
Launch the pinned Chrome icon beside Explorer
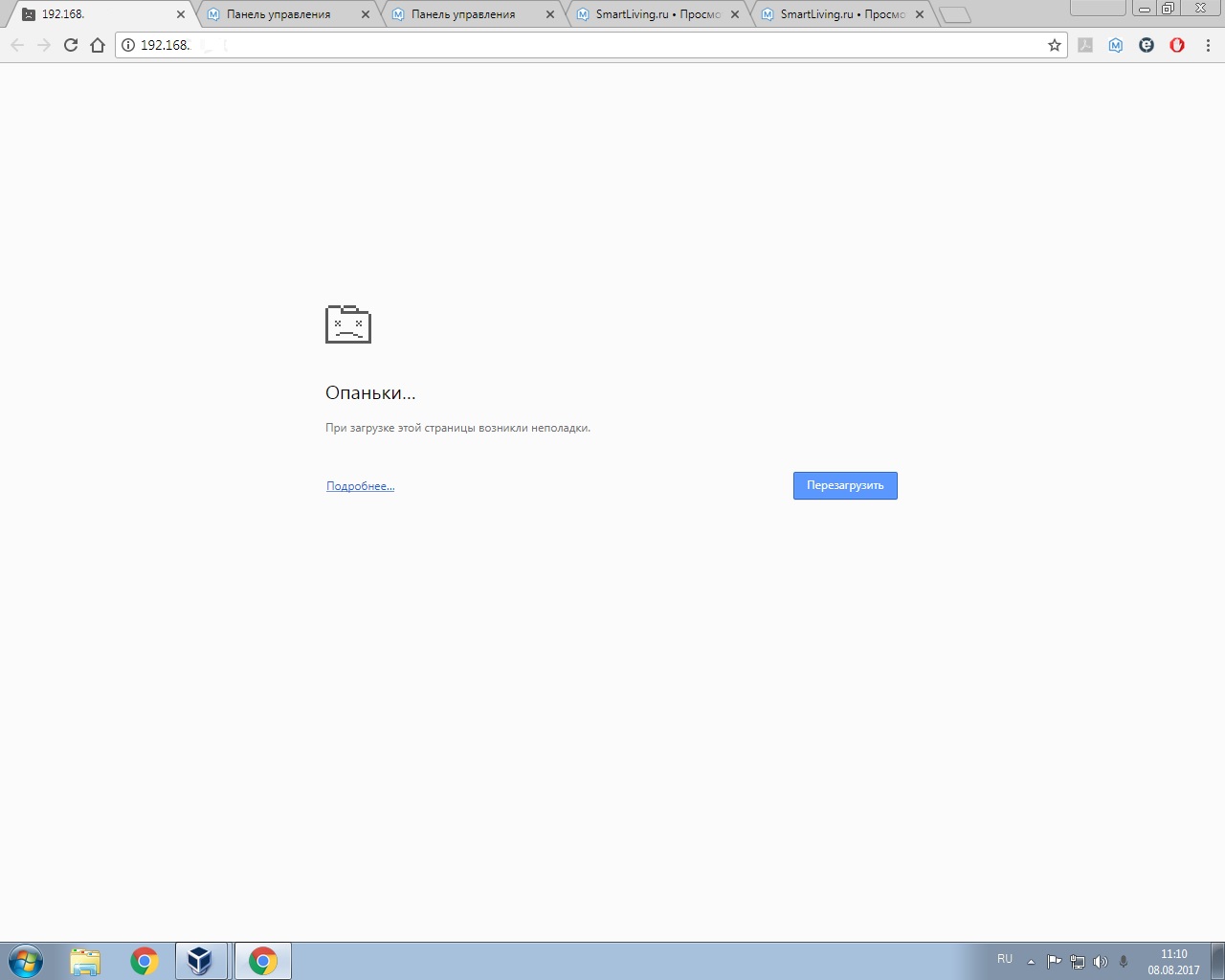point(145,961)
